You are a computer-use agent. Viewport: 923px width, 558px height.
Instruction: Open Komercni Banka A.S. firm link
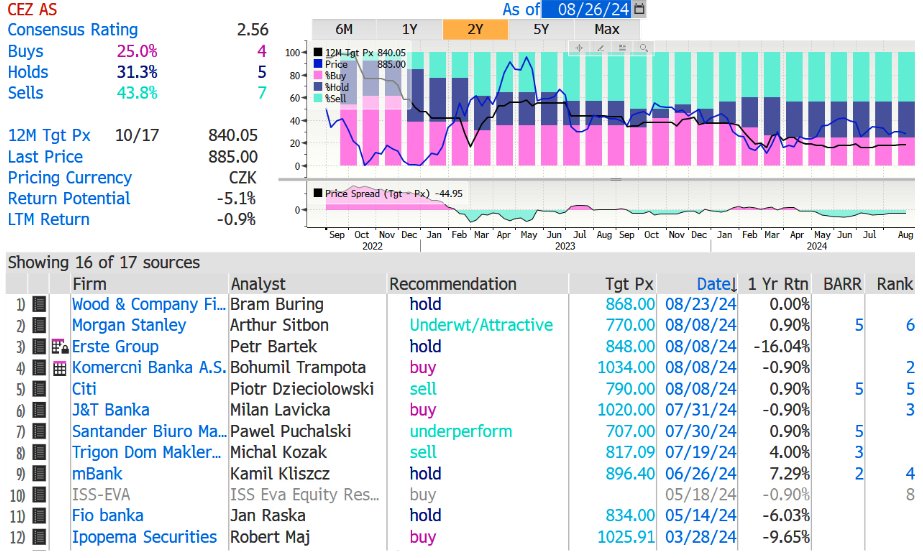point(149,368)
